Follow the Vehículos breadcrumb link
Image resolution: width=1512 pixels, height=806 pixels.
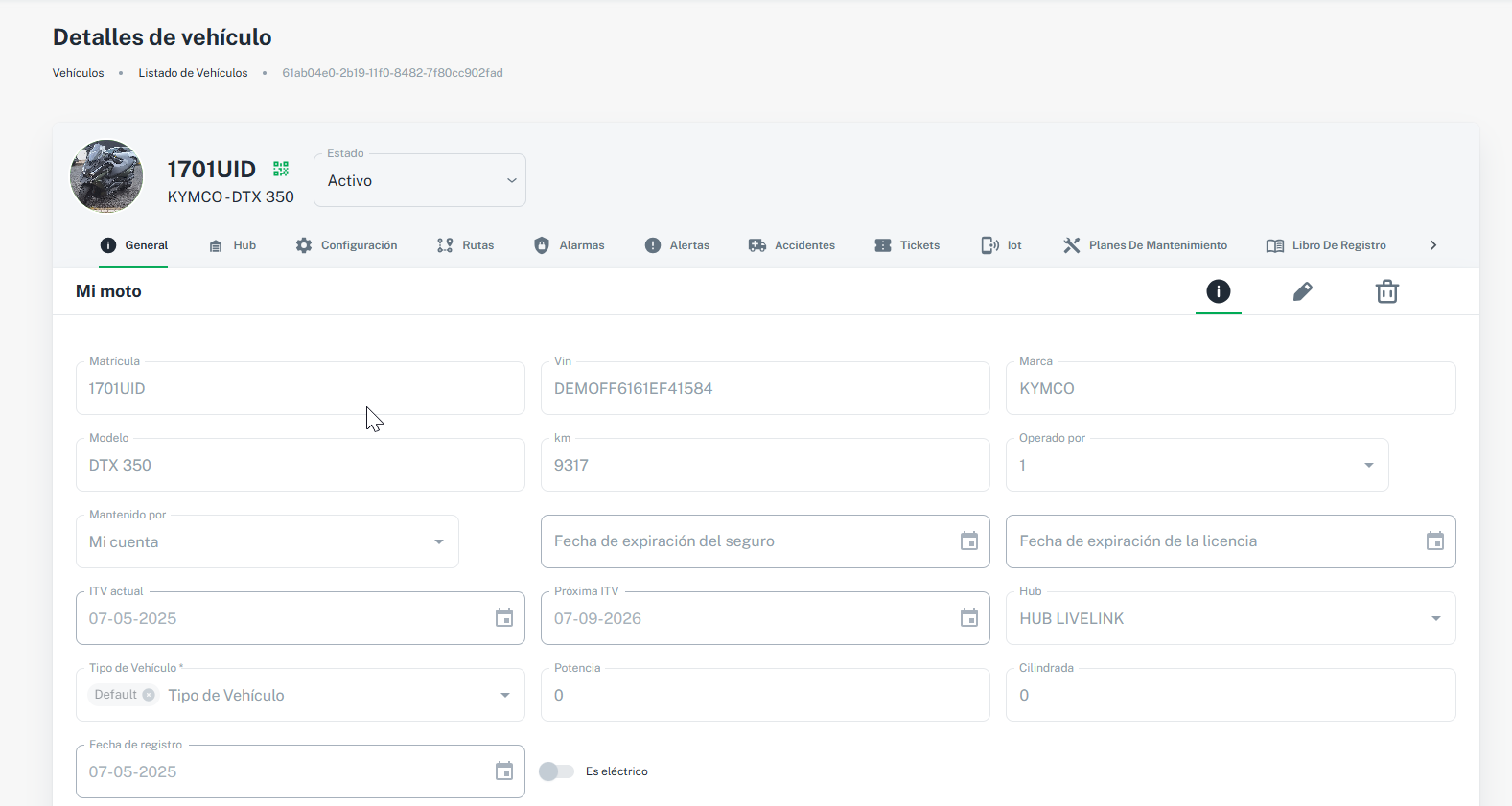click(x=78, y=73)
